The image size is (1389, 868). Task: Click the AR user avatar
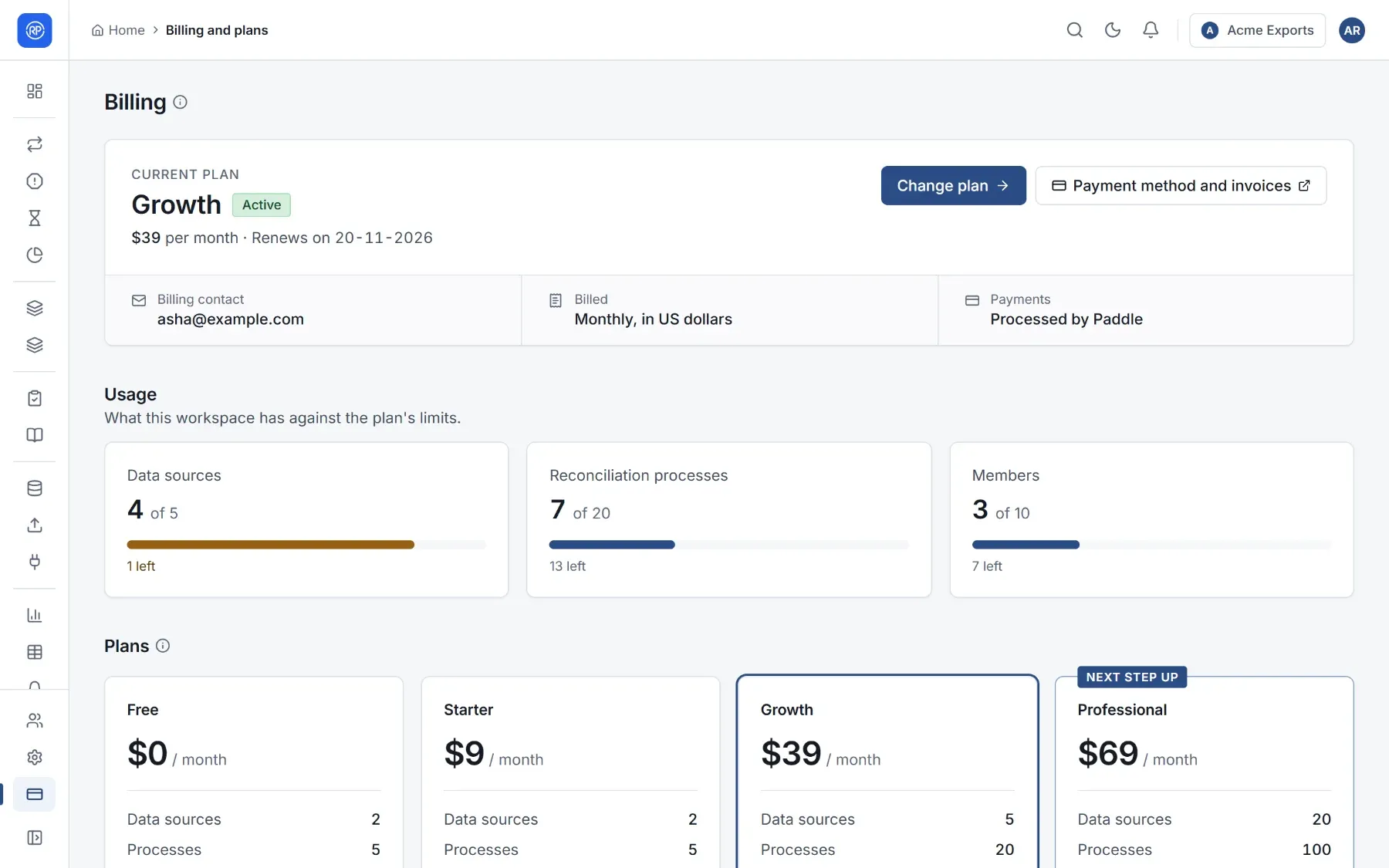click(1352, 30)
